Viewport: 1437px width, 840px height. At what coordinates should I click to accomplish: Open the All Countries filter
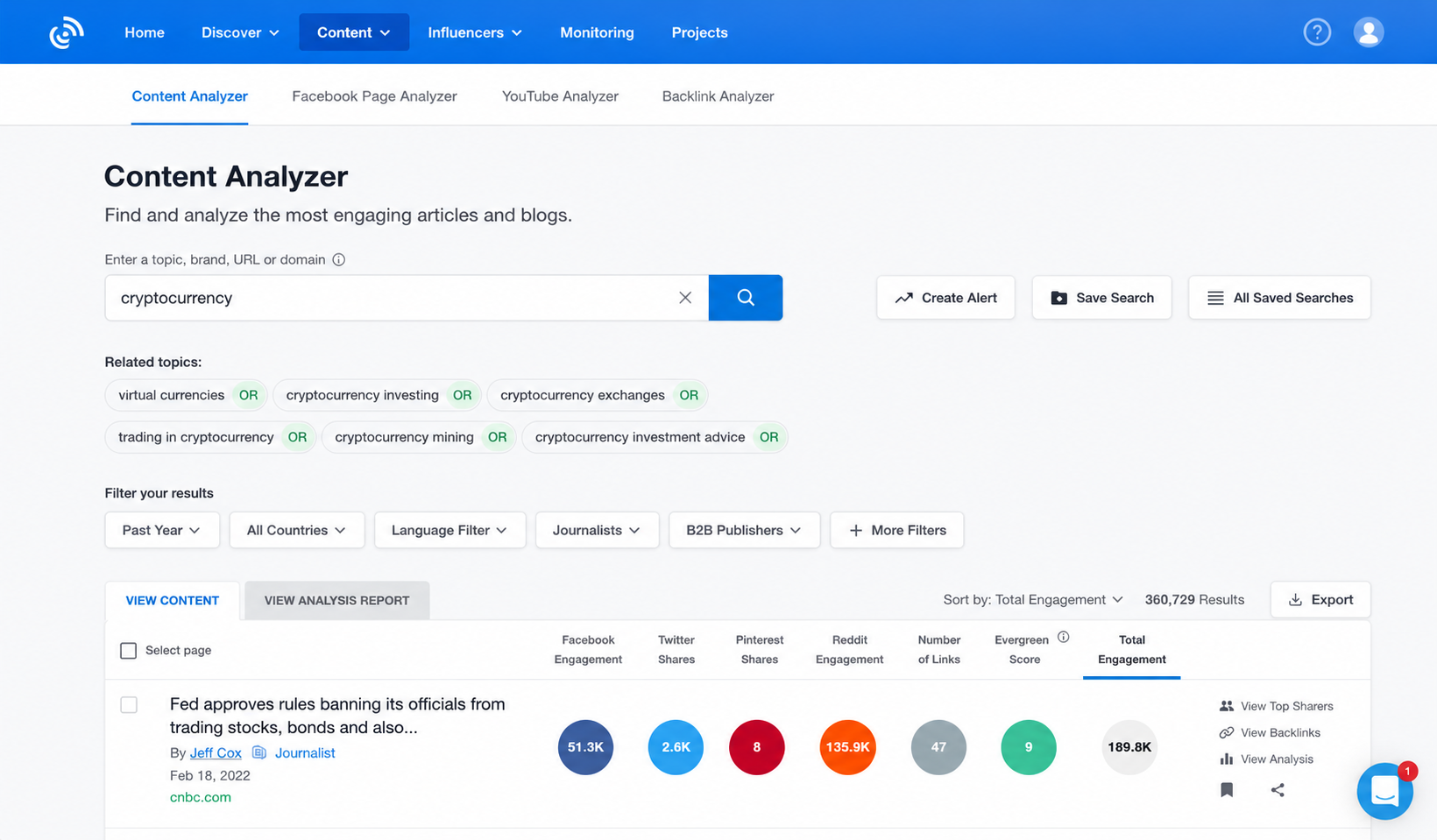pos(297,530)
